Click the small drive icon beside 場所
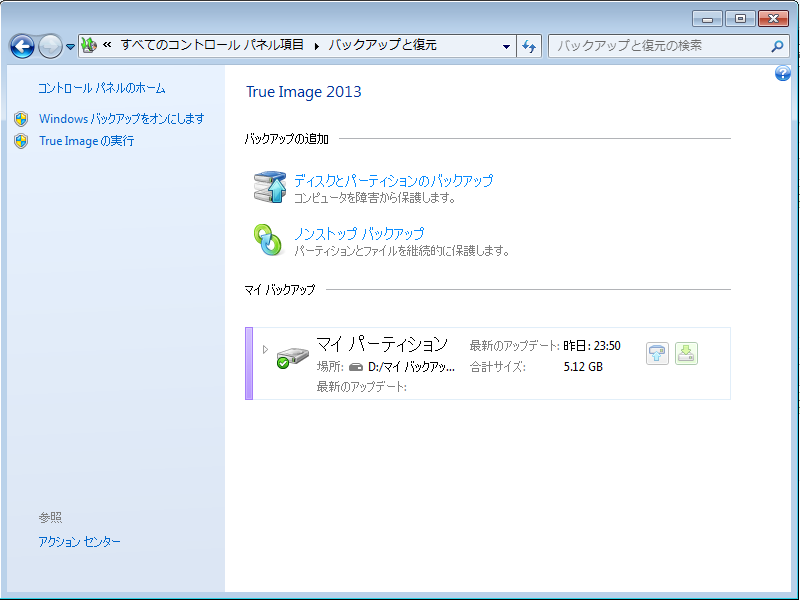Viewport: 800px width, 601px height. [x=356, y=367]
